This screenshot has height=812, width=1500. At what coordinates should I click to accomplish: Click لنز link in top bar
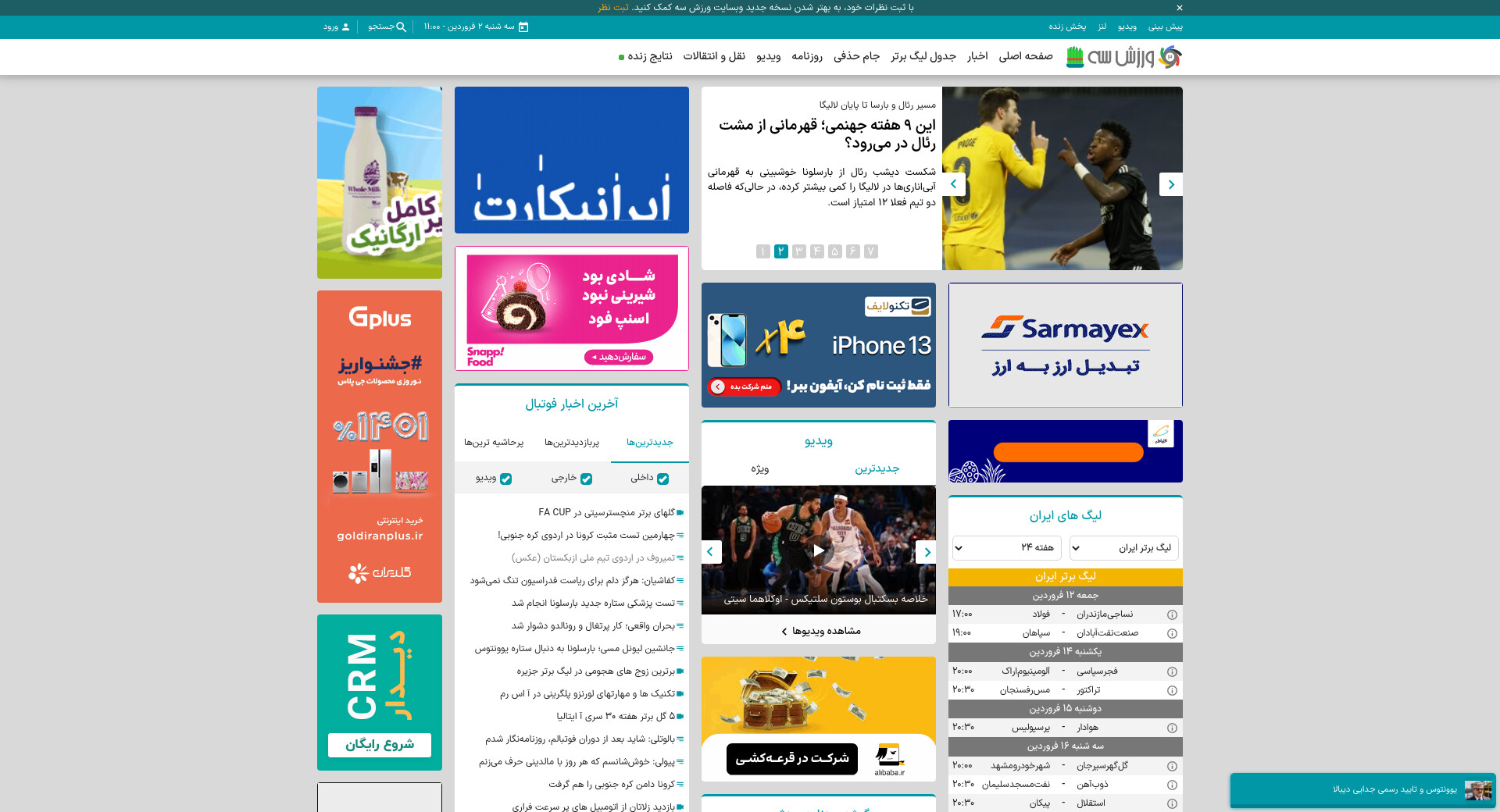pyautogui.click(x=1102, y=27)
